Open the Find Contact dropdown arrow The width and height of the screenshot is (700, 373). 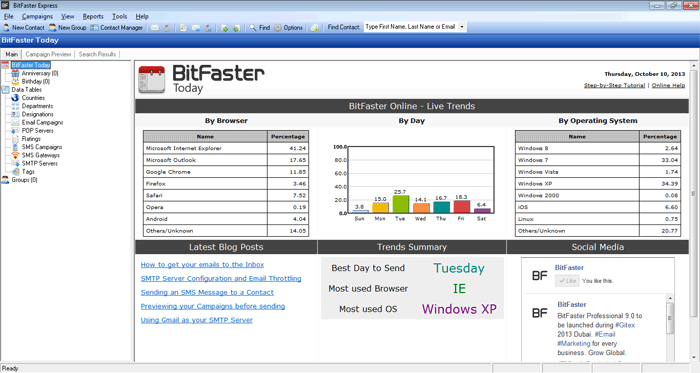point(462,27)
